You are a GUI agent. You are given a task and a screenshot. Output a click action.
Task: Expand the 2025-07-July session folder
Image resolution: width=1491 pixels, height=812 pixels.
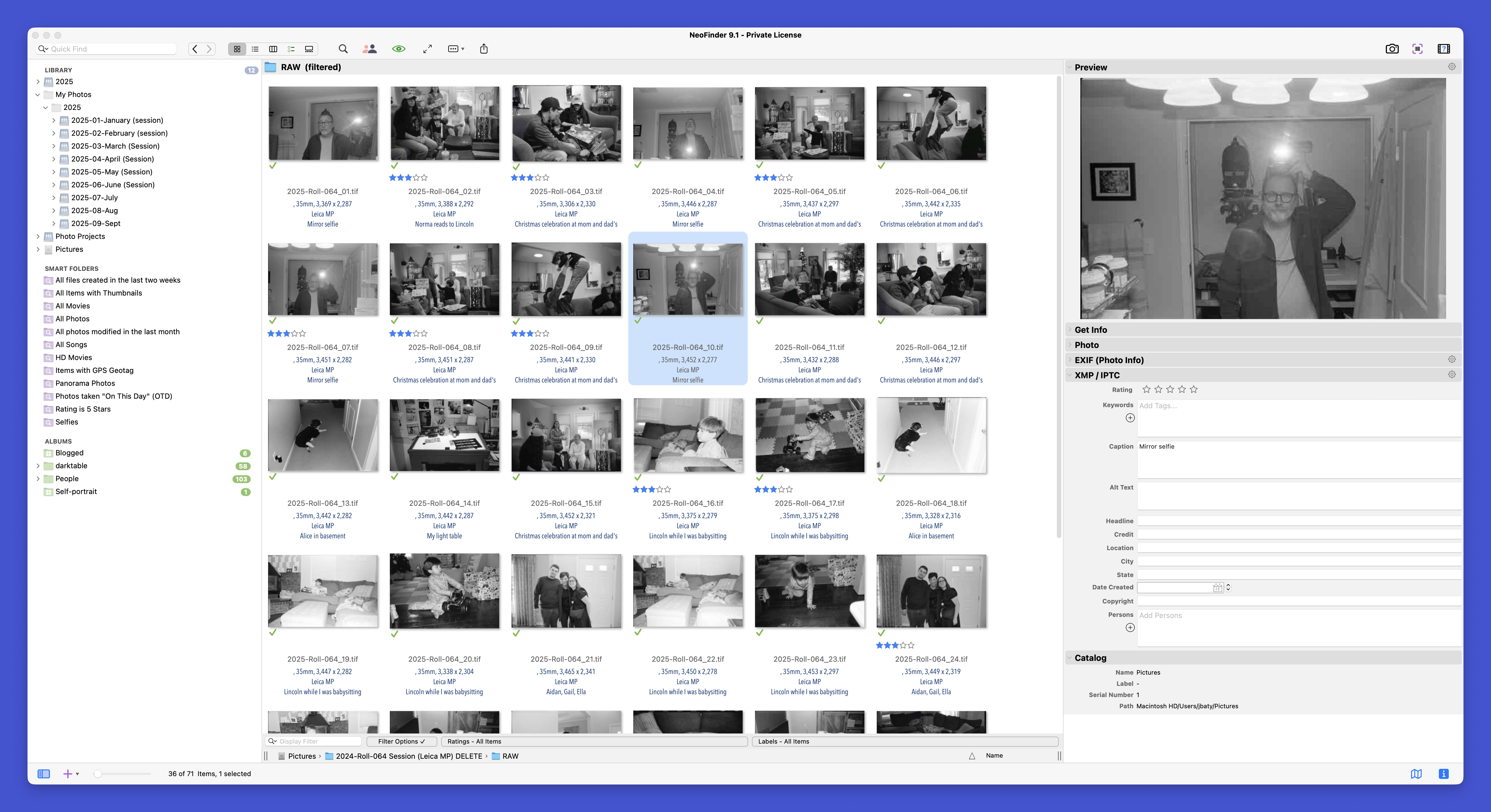tap(54, 197)
